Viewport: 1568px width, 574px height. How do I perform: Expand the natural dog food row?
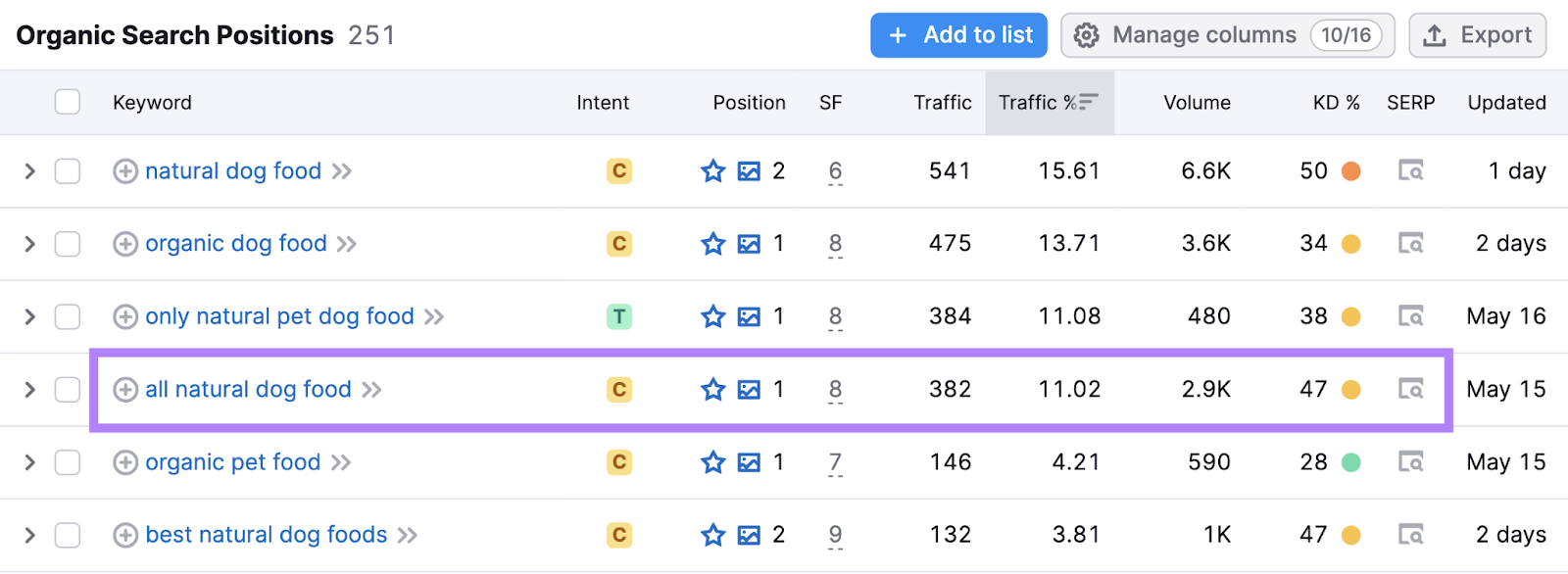pos(29,171)
